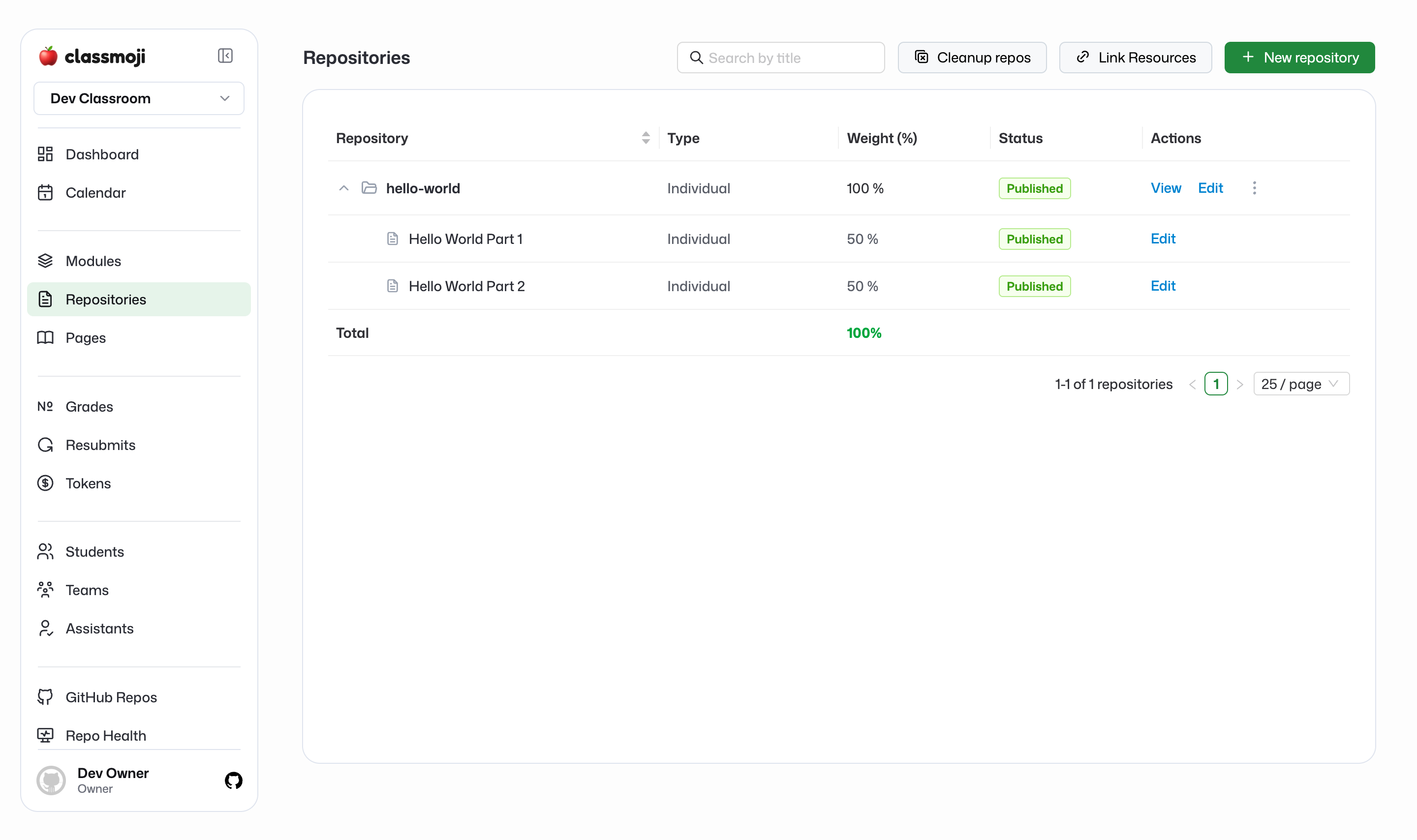
Task: Click Published badge of Hello World Part 1
Action: coord(1034,239)
